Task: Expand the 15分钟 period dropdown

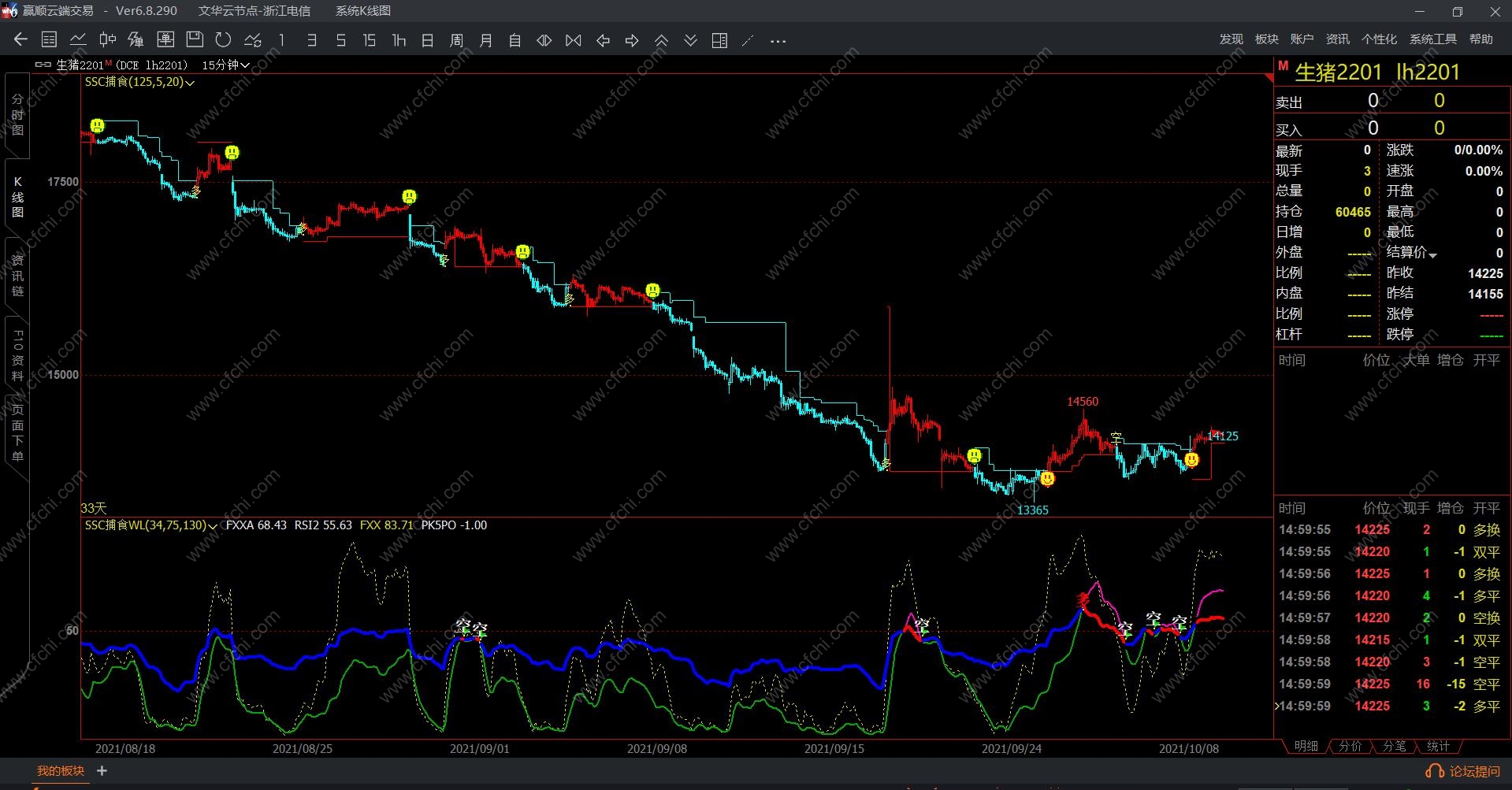Action: [225, 65]
